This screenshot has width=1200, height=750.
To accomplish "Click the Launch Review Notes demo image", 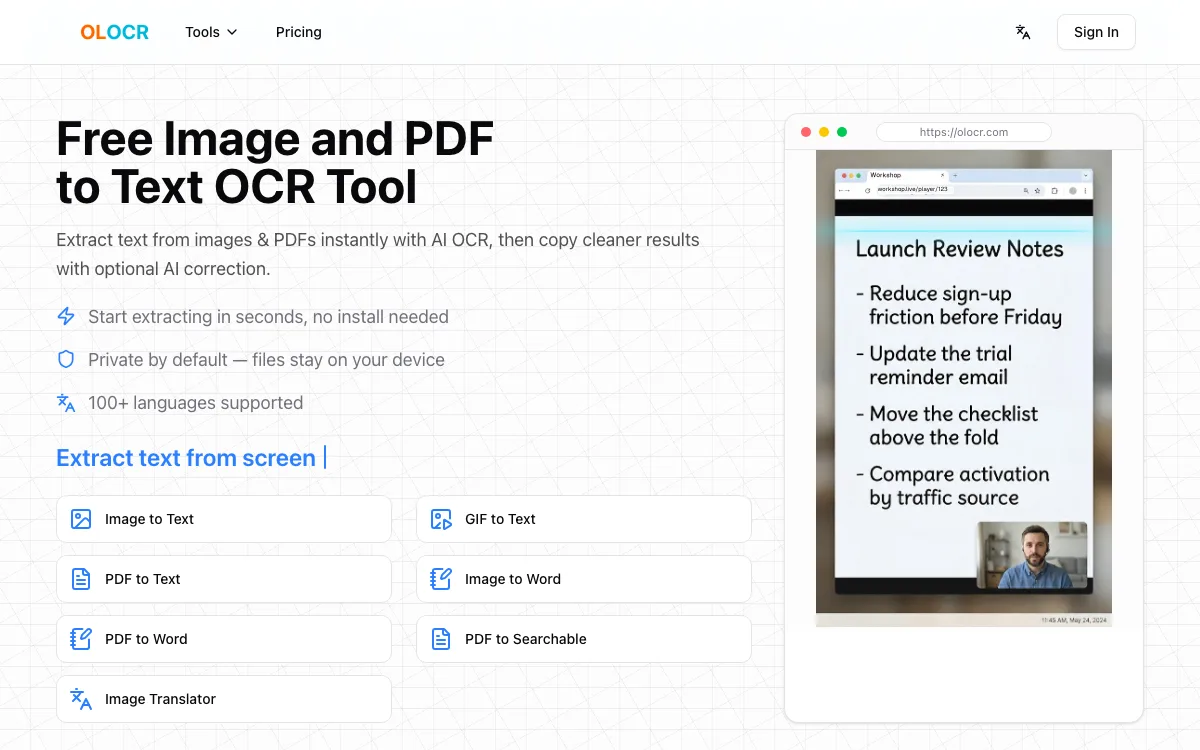I will click(964, 388).
